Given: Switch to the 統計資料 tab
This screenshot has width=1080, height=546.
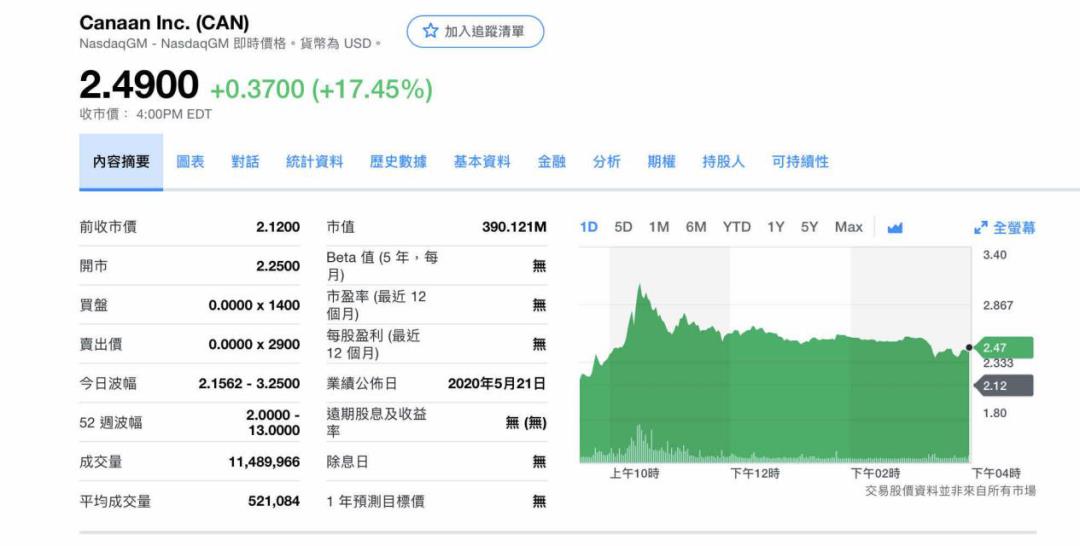Looking at the screenshot, I should [x=314, y=162].
